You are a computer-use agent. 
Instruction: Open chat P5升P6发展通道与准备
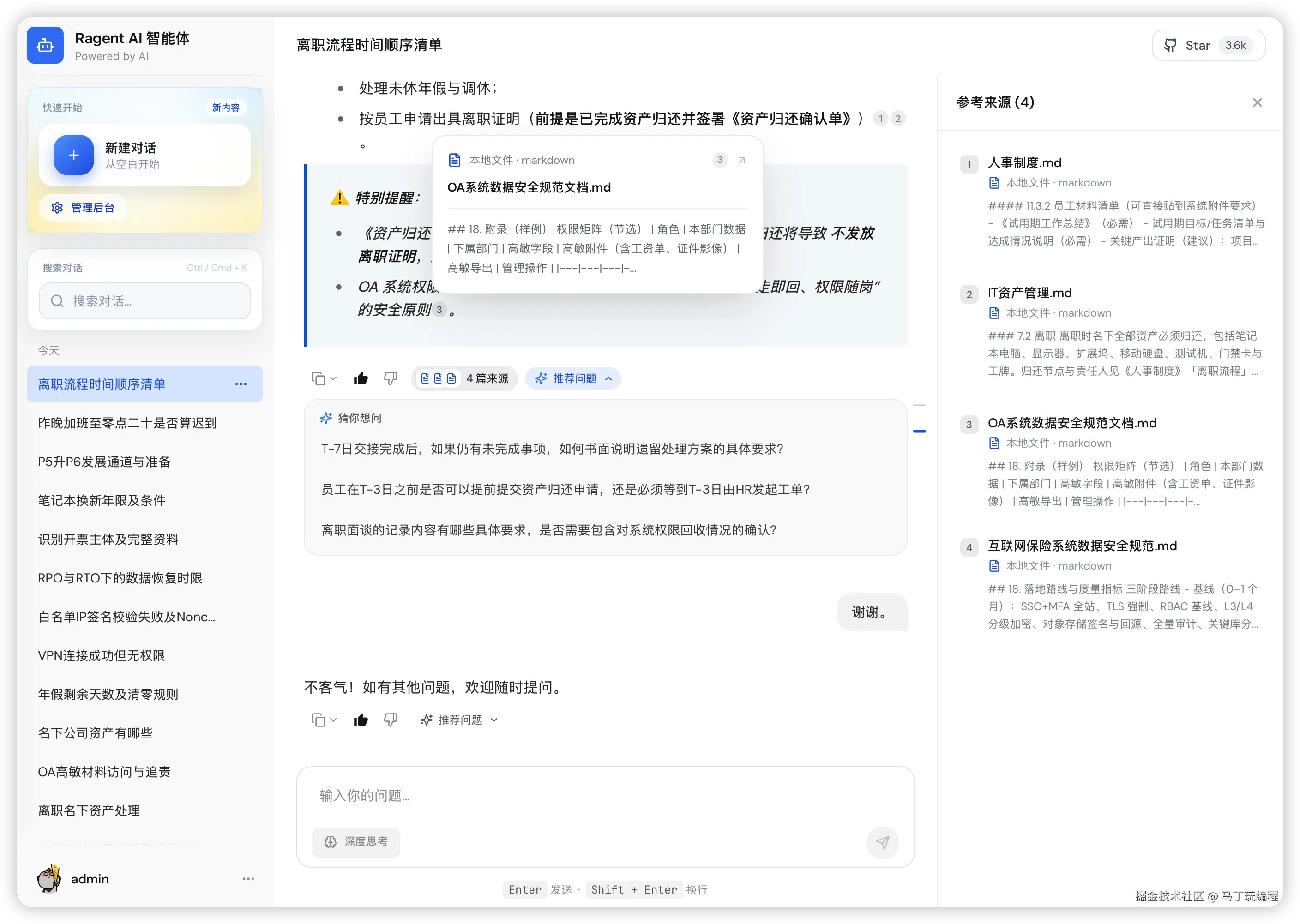(x=144, y=462)
